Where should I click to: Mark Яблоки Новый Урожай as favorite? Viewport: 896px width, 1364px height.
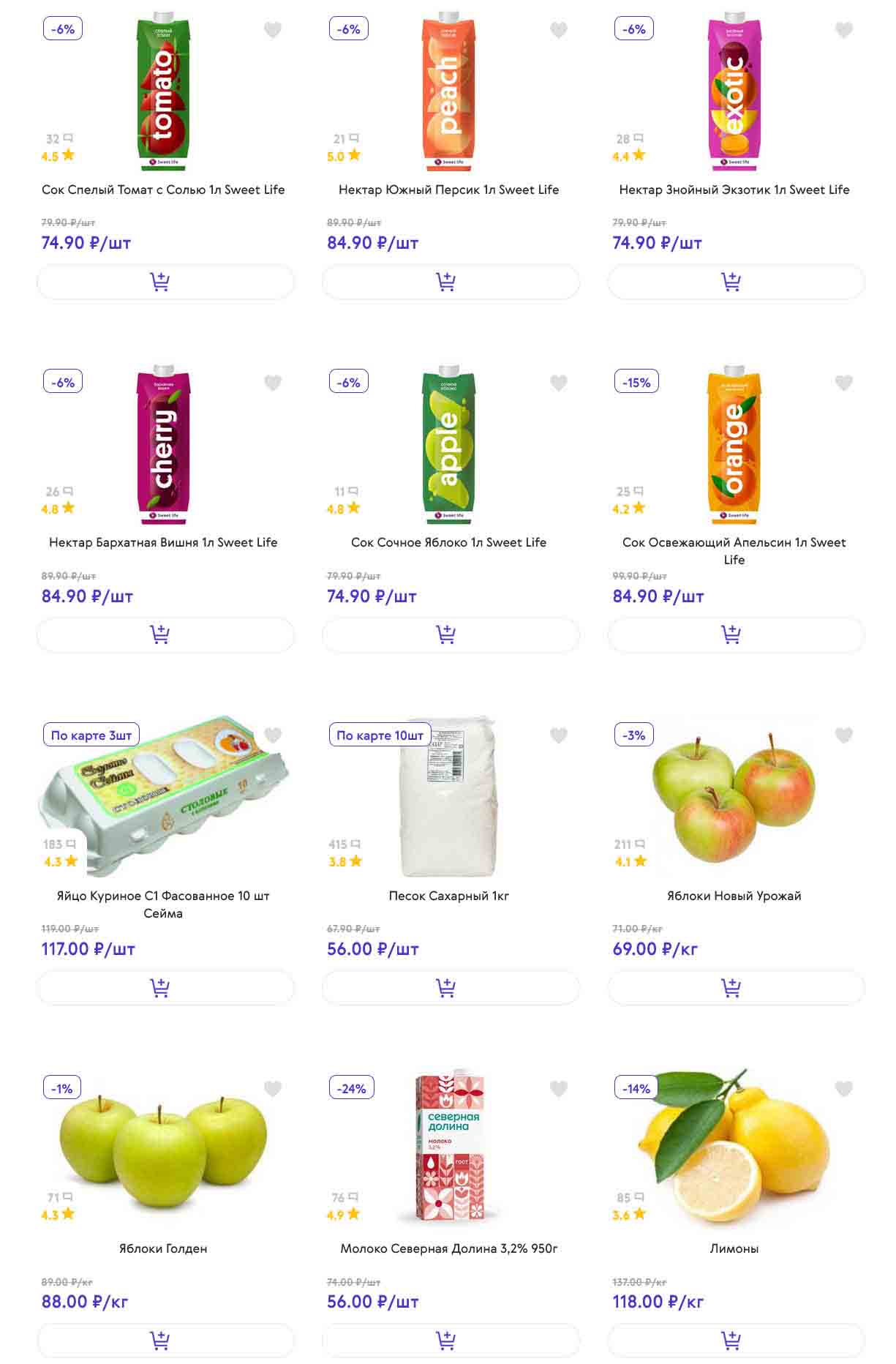(843, 735)
